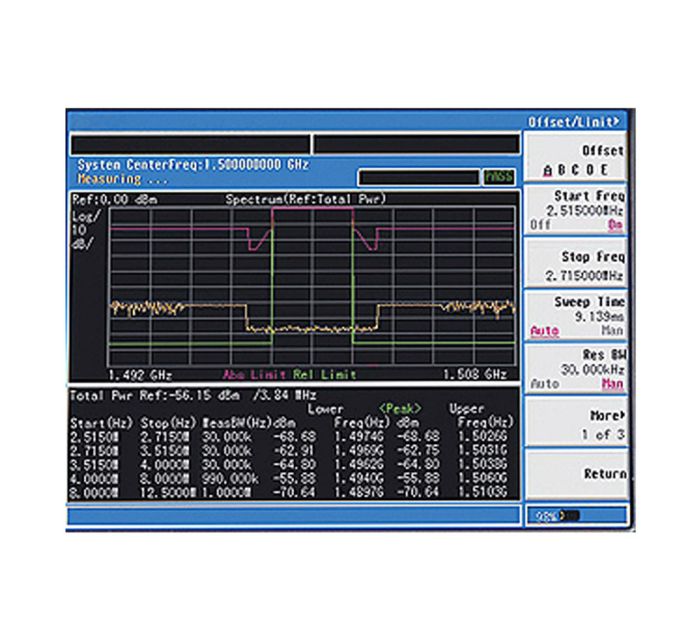Click the Measuring status text
Viewport: 700px width, 640px height.
(x=123, y=179)
